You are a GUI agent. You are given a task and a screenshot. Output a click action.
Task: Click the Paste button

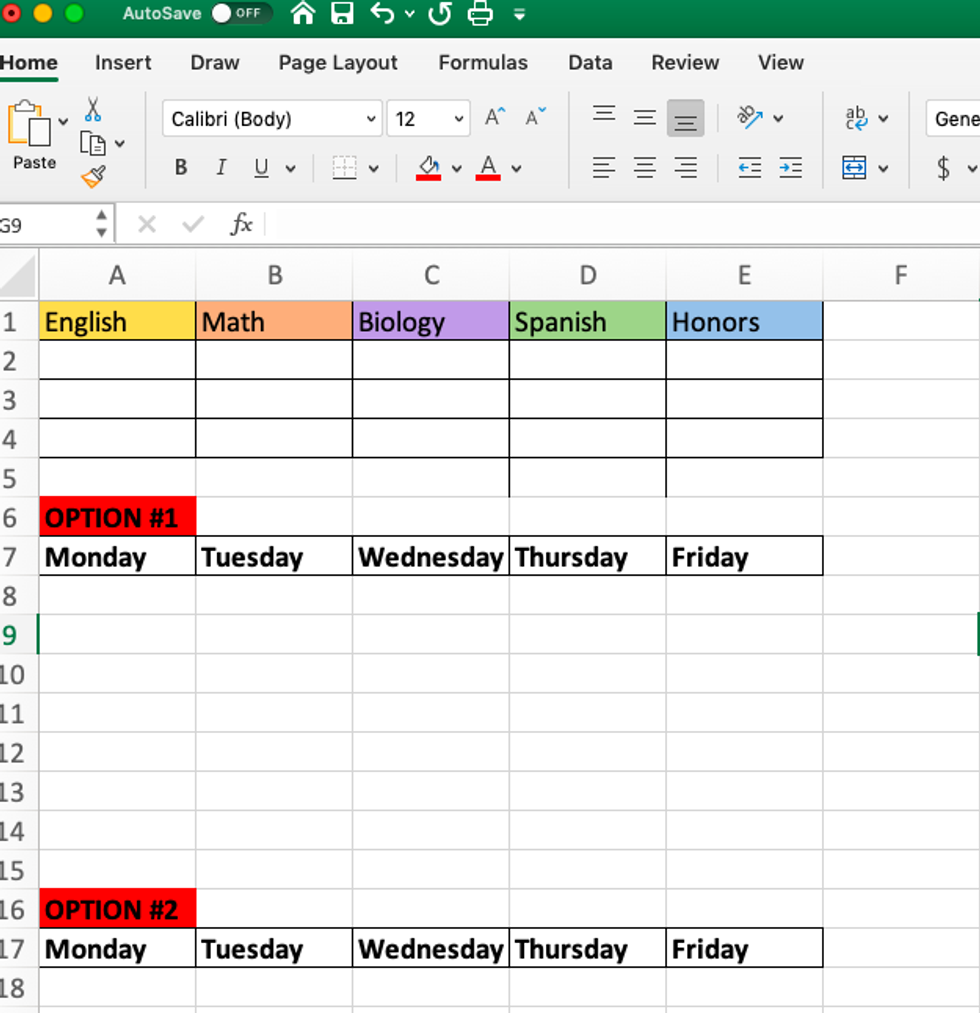(x=32, y=135)
